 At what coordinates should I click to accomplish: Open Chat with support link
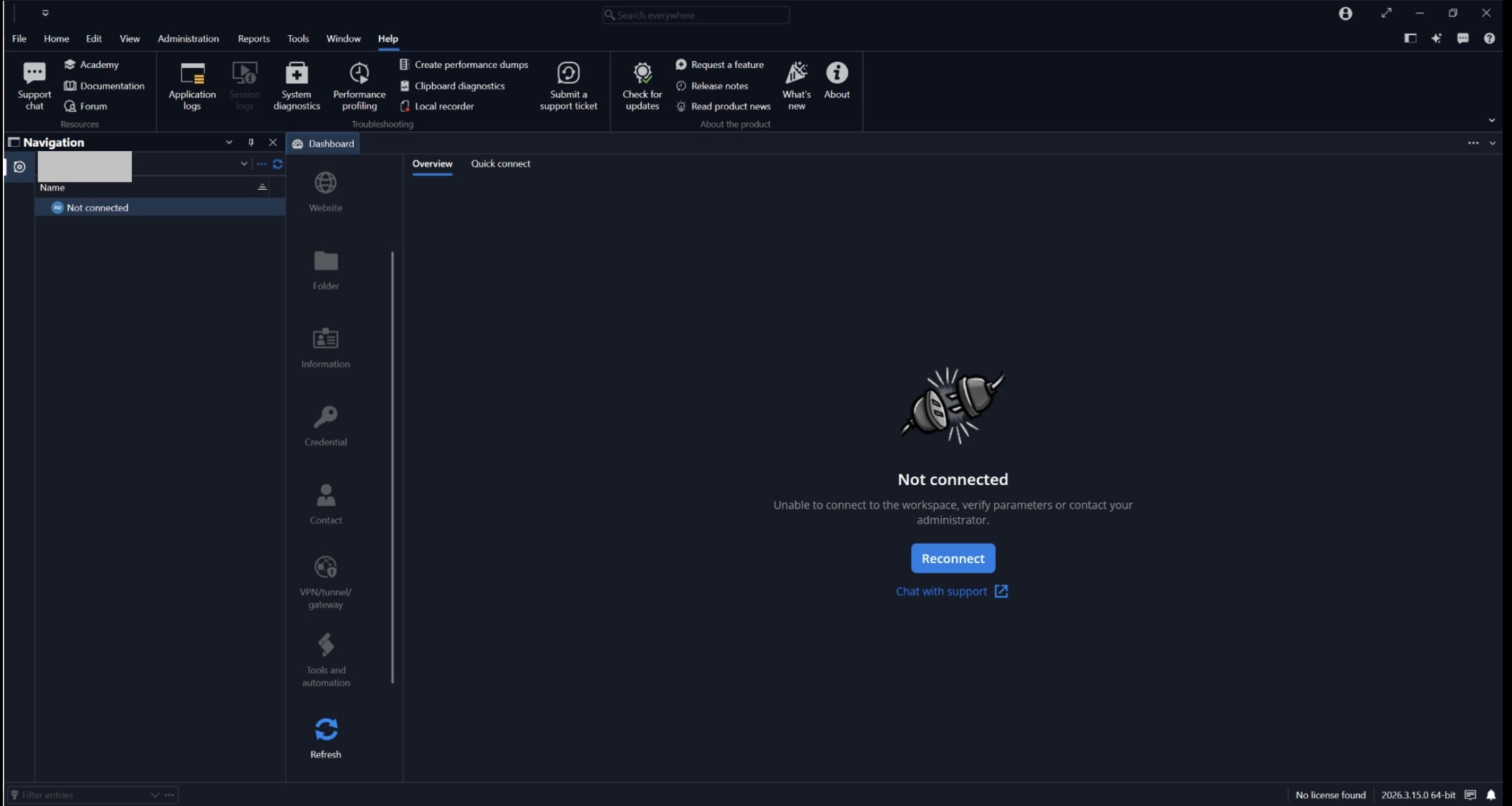952,592
